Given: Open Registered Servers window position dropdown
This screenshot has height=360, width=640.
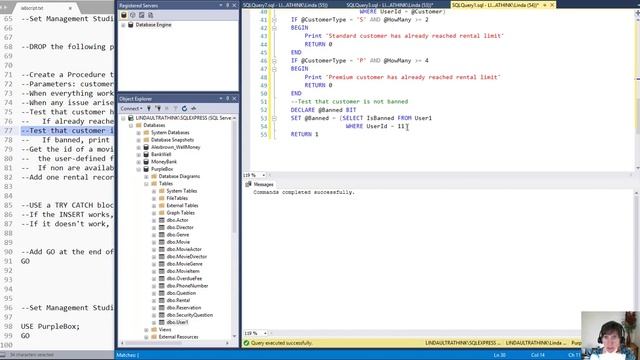Looking at the screenshot, I should (x=221, y=5).
